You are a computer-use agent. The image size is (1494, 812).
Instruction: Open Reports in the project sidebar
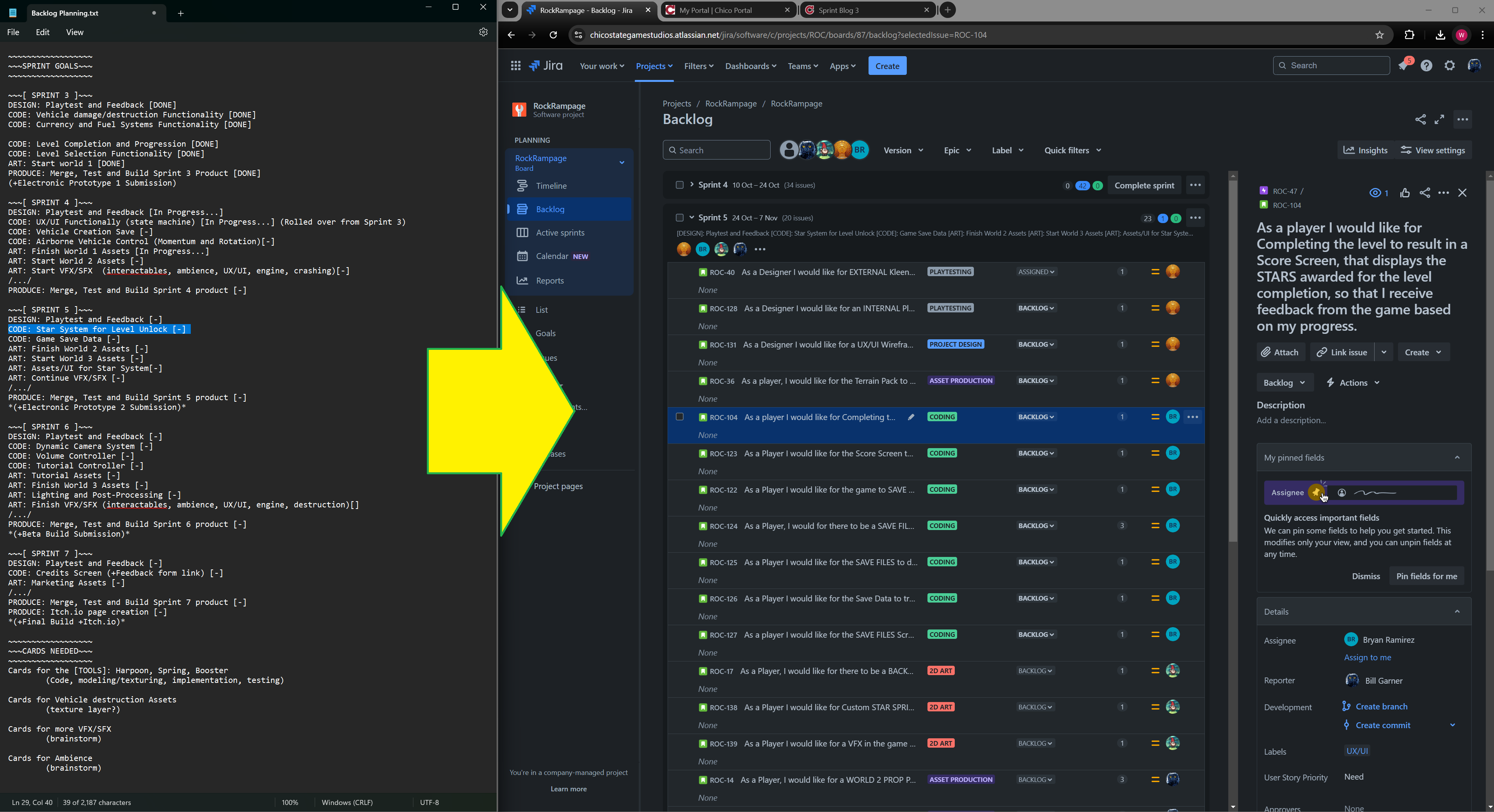pos(549,280)
